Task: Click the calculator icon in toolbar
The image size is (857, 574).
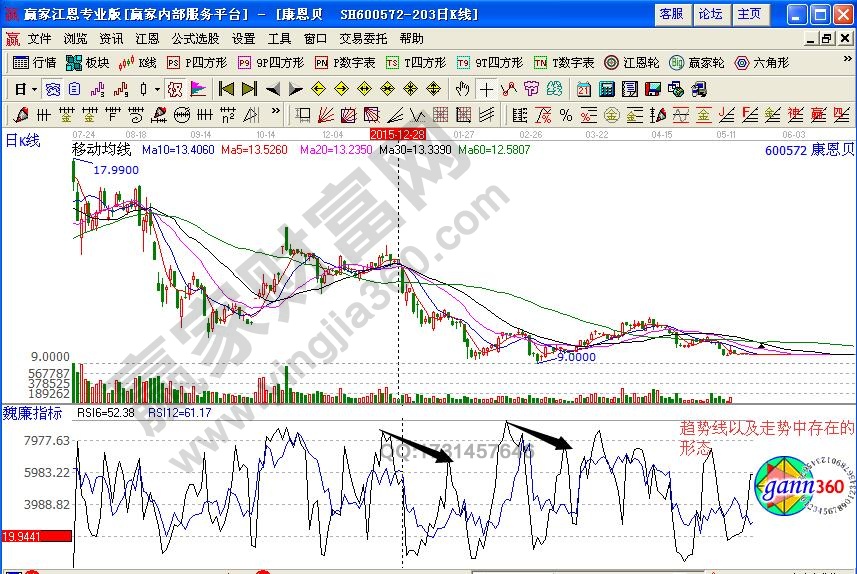Action: (605, 88)
